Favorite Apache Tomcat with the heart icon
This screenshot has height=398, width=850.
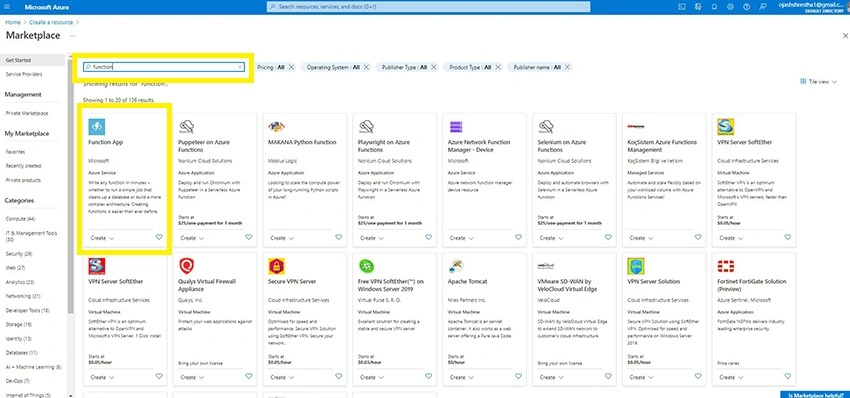pyautogui.click(x=518, y=376)
